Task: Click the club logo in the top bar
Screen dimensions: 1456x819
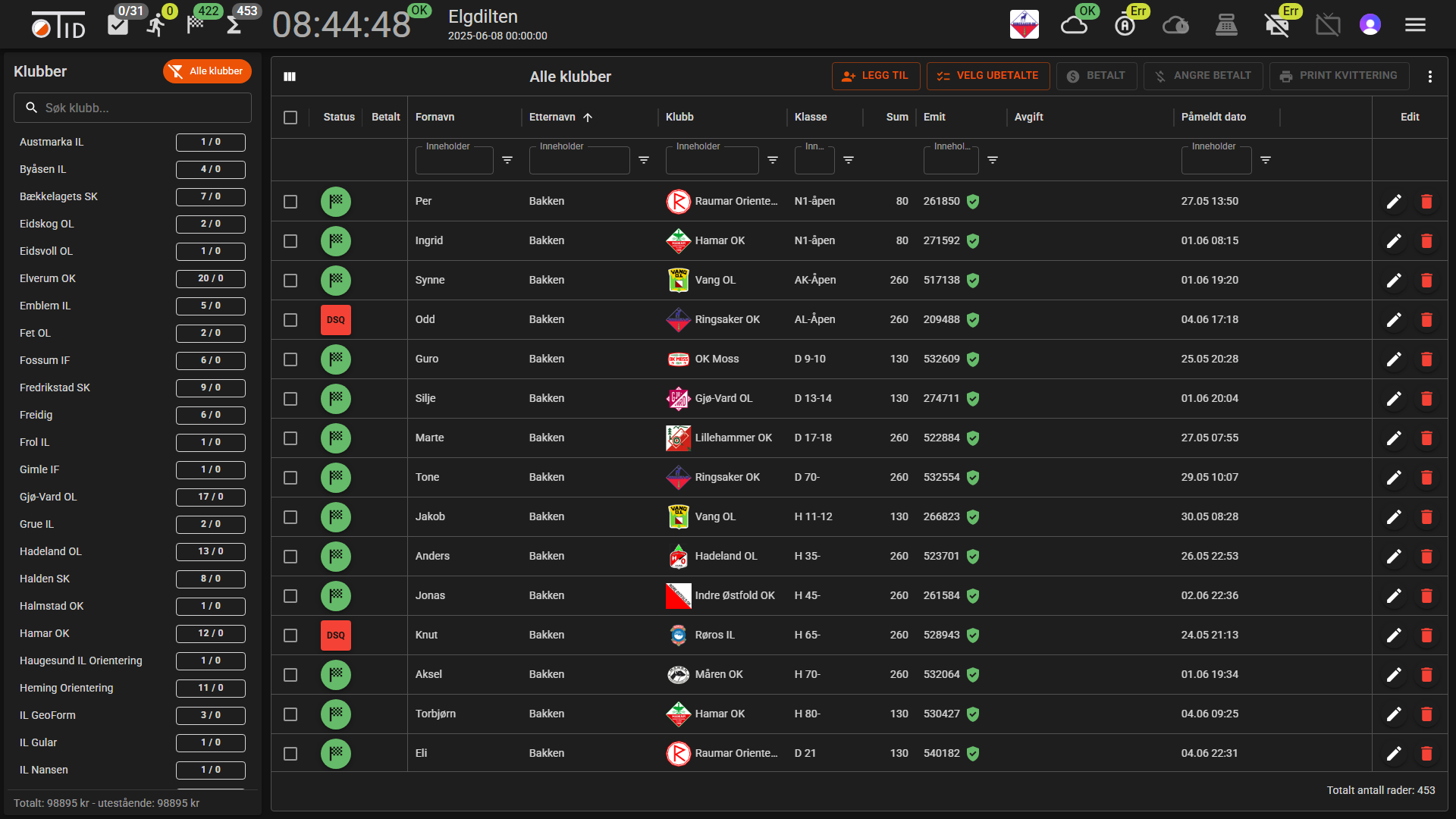Action: coord(1025,25)
